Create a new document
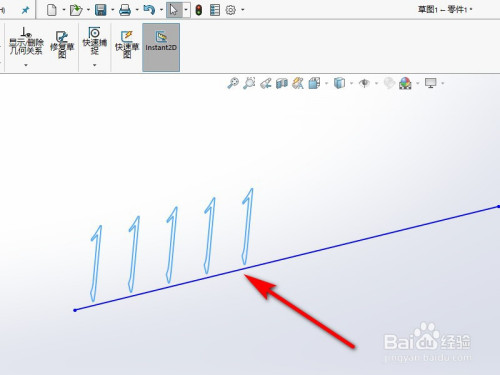This screenshot has width=500, height=375. [x=51, y=10]
